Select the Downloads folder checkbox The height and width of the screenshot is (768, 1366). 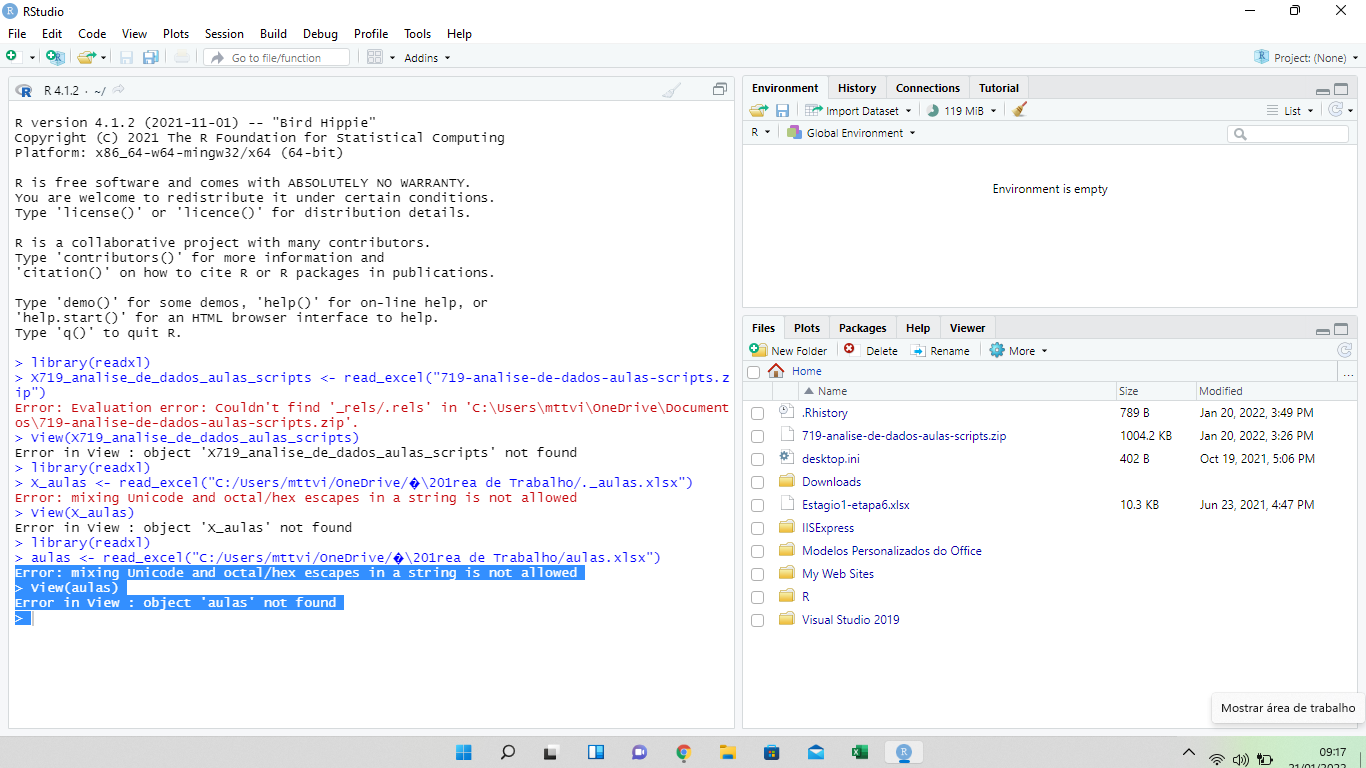758,482
